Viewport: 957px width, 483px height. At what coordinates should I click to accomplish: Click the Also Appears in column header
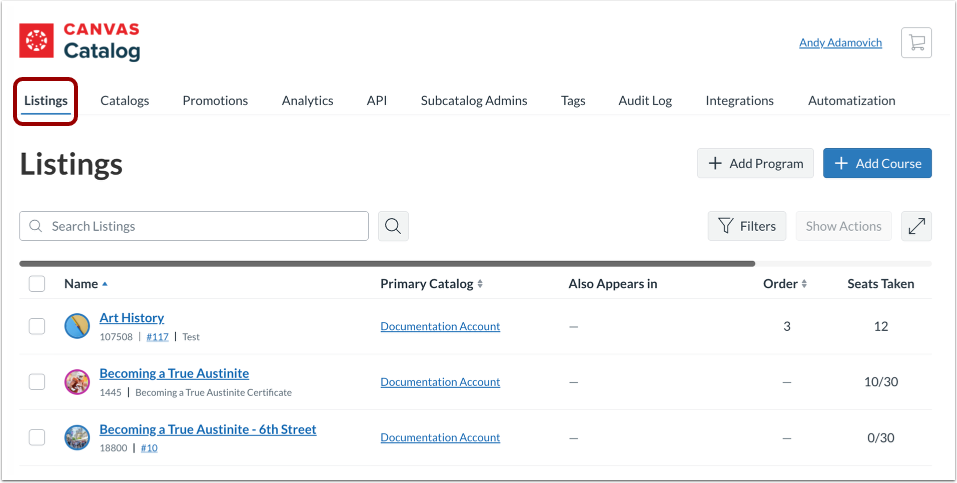click(x=613, y=283)
